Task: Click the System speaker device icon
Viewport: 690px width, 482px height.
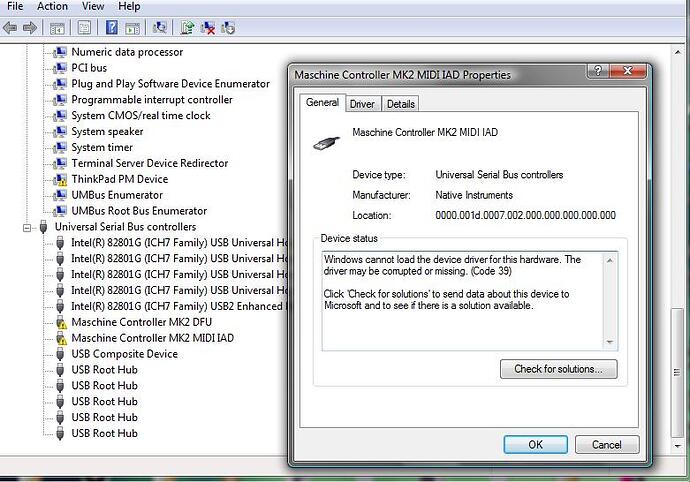Action: click(x=60, y=132)
